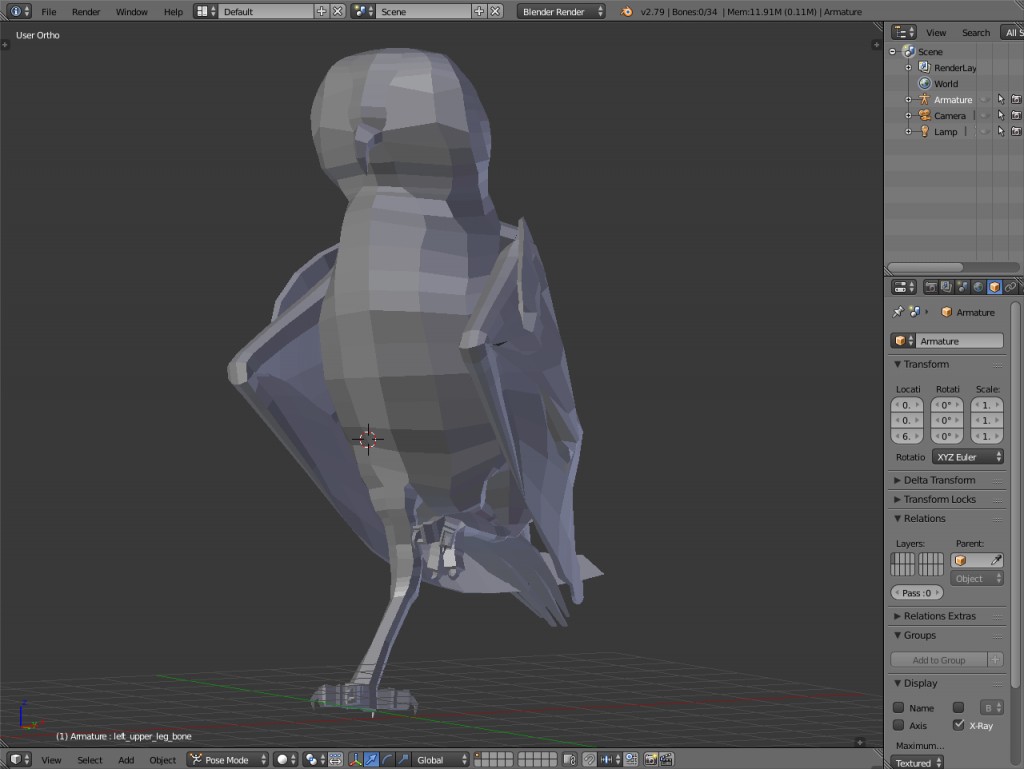This screenshot has width=1024, height=769.
Task: Select the Render properties tab icon
Action: (x=931, y=287)
